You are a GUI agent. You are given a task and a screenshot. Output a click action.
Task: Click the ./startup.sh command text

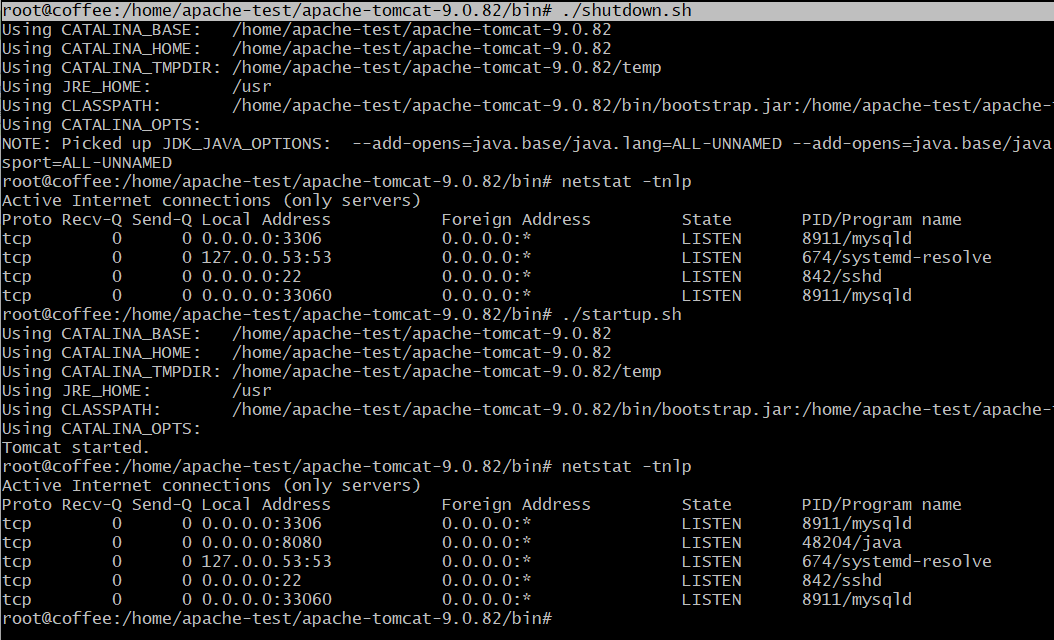click(x=621, y=315)
